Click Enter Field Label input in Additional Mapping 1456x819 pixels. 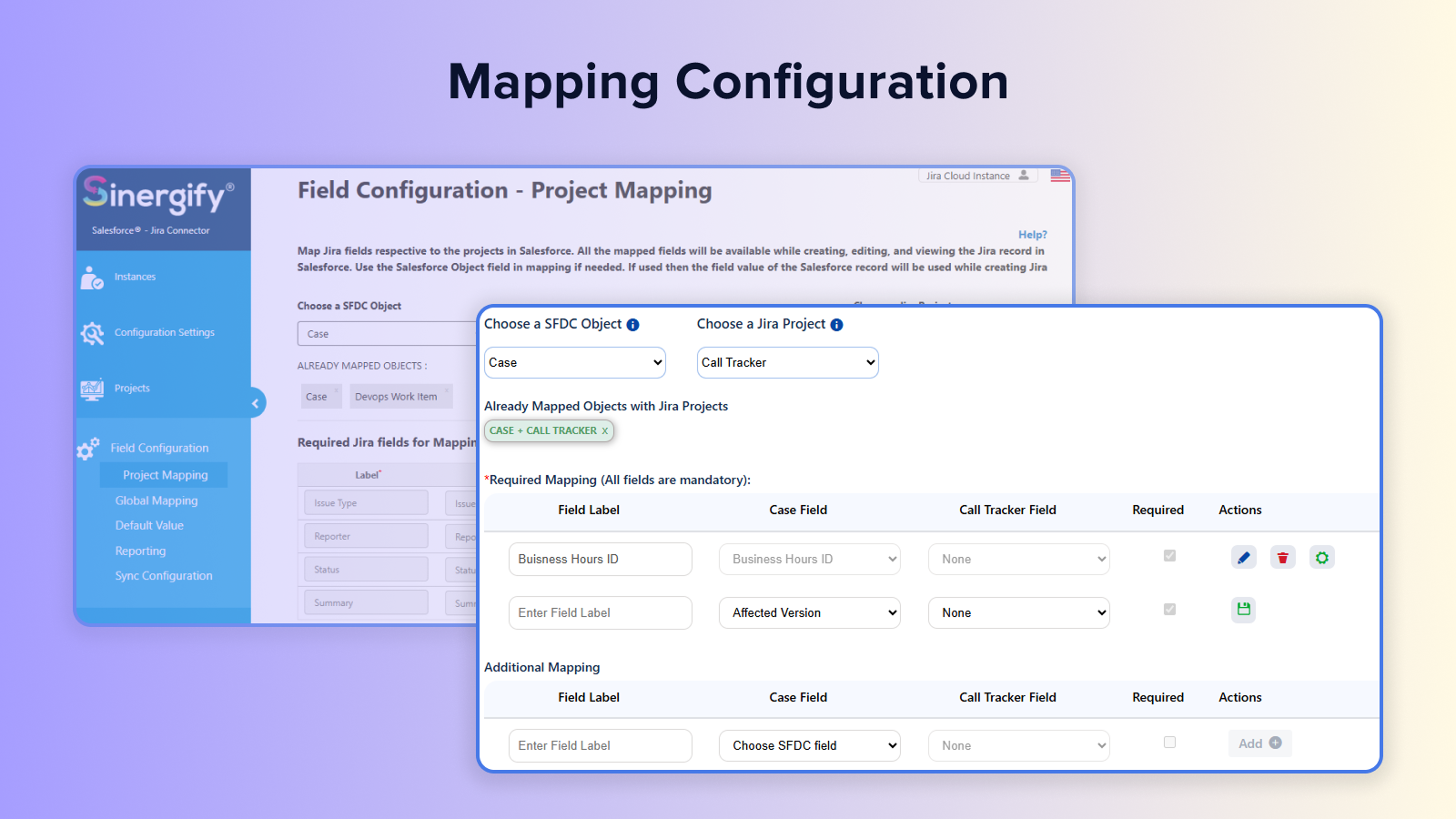(601, 745)
